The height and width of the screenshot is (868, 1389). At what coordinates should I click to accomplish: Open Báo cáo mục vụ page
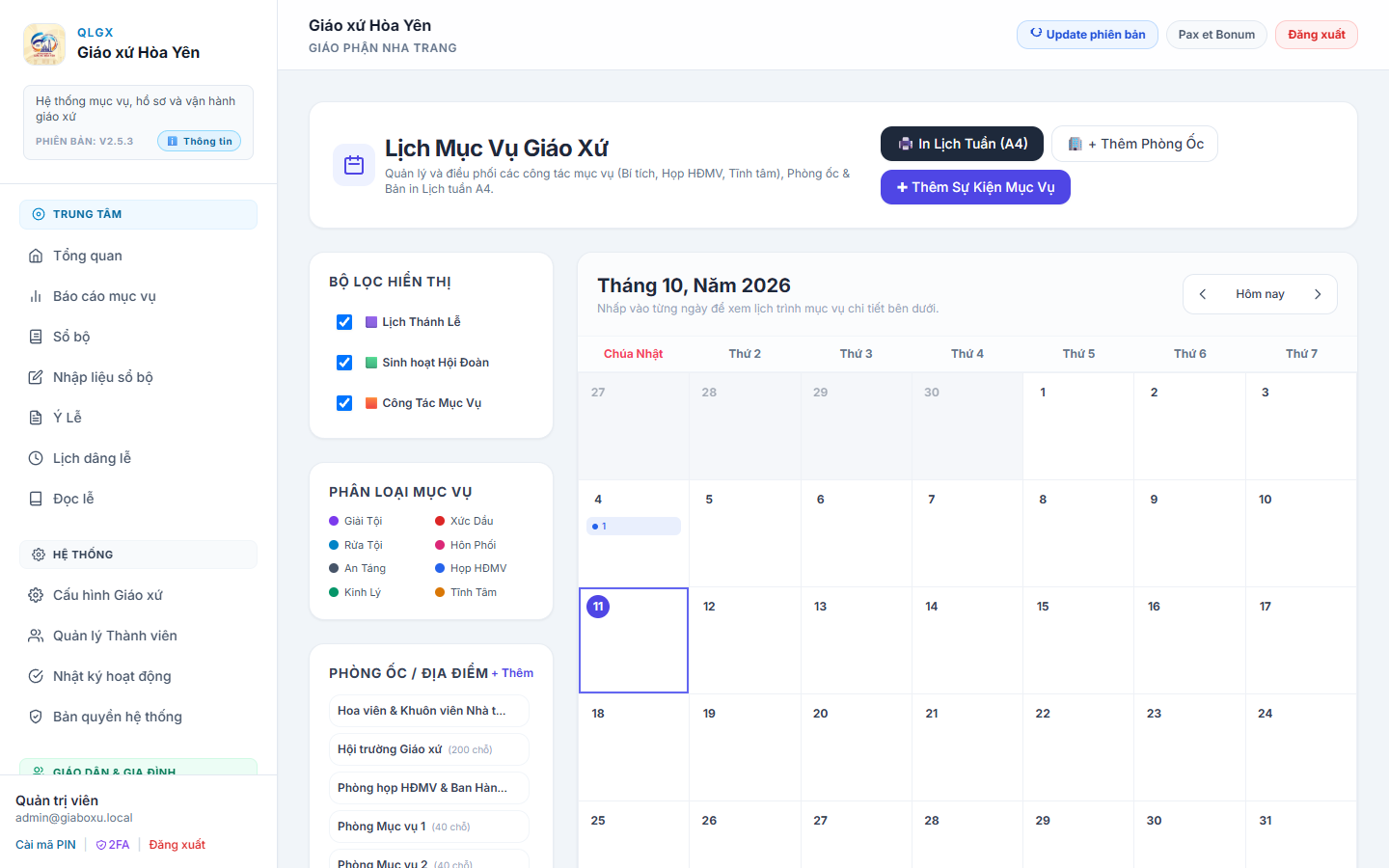[x=138, y=296]
